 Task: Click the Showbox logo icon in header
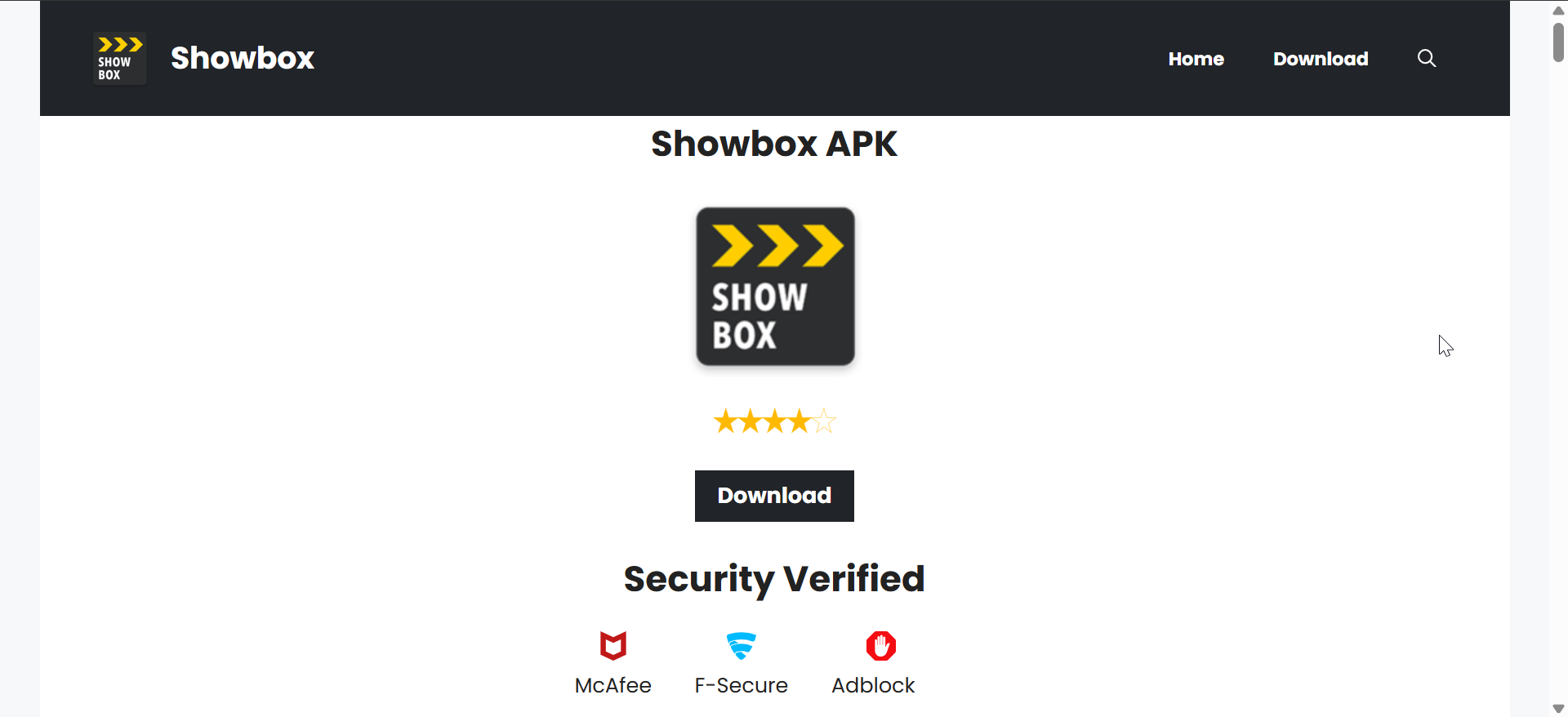(x=119, y=58)
